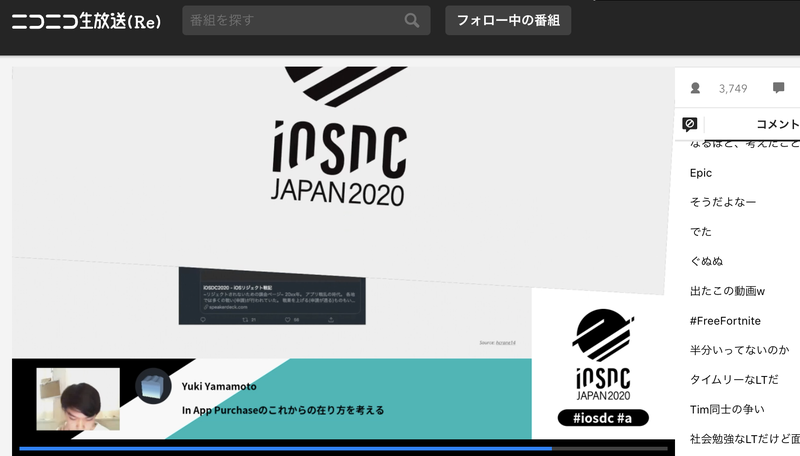Click the talk title In App Purchase text

point(283,410)
